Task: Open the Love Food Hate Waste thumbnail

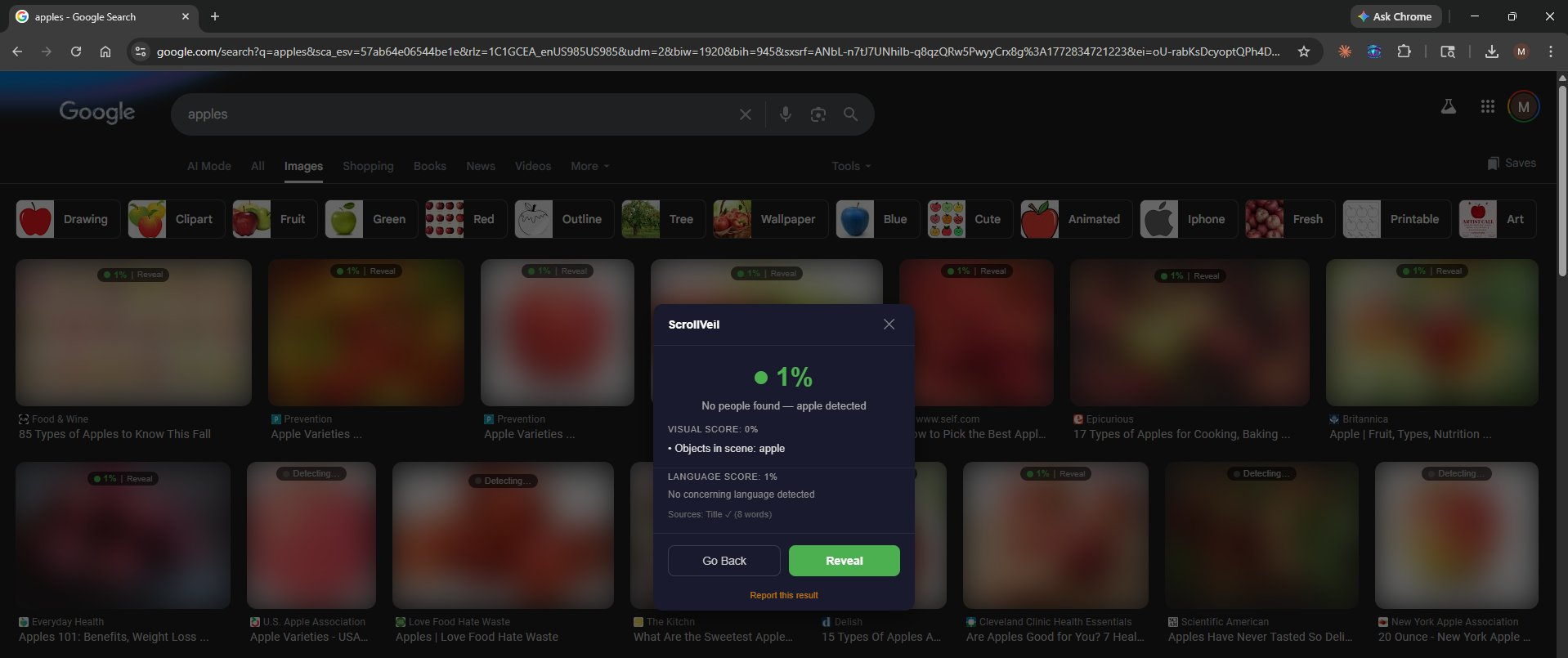Action: (x=503, y=535)
